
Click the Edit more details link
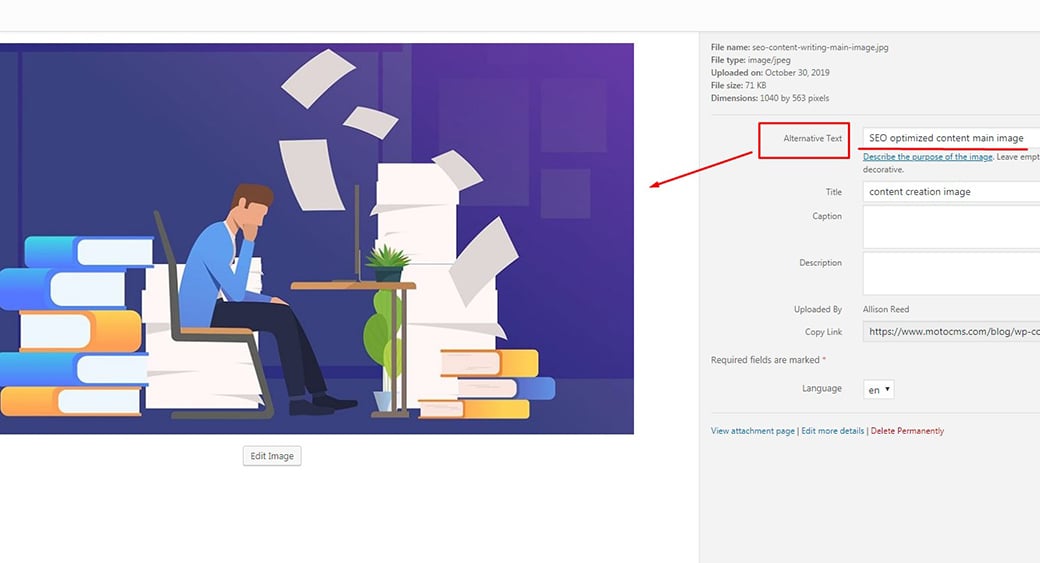tap(832, 431)
